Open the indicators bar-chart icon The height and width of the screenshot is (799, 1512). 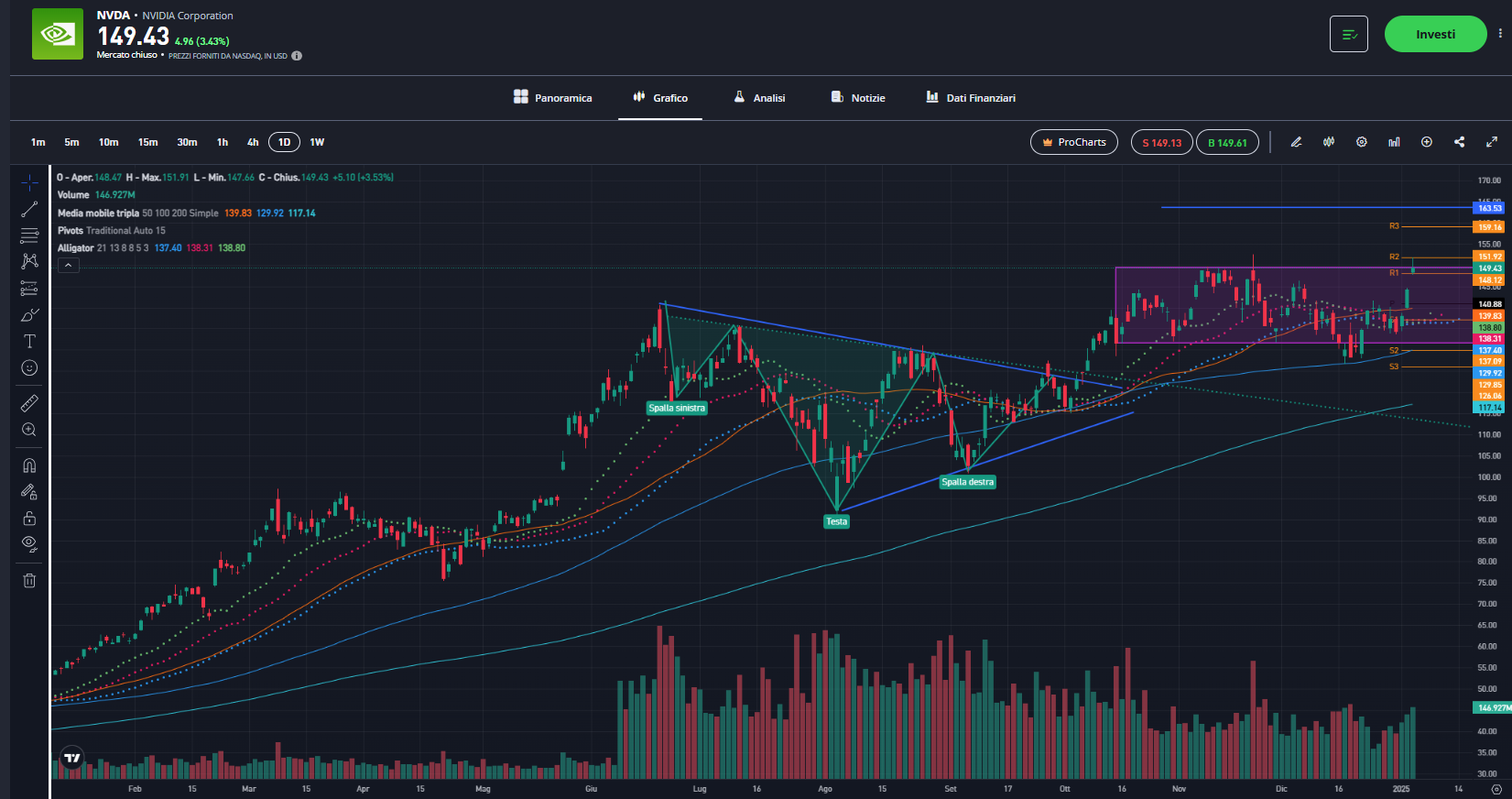(1394, 142)
